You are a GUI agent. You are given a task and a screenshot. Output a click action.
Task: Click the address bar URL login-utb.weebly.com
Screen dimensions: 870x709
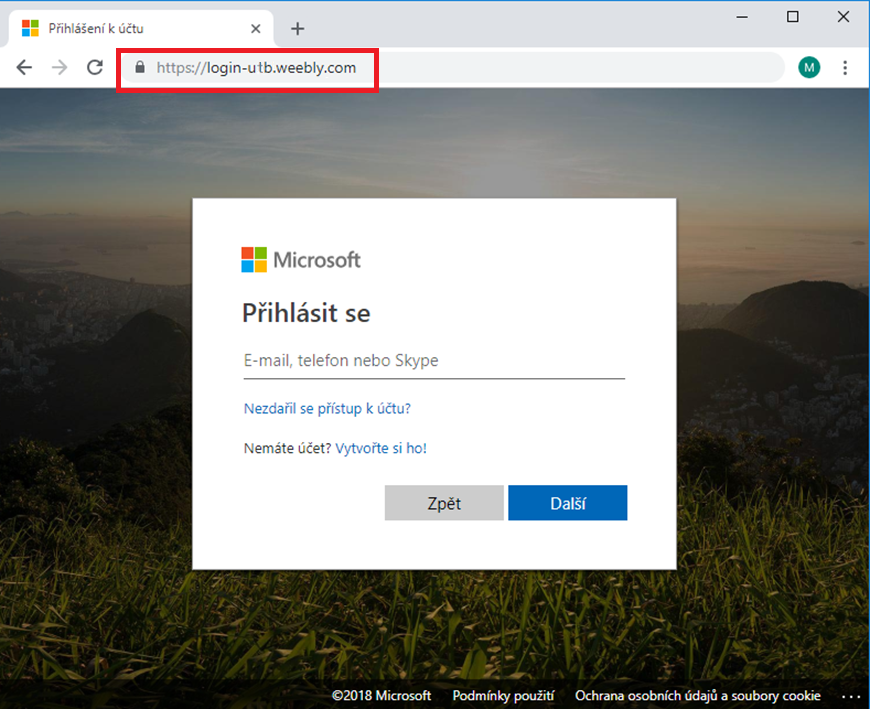256,68
